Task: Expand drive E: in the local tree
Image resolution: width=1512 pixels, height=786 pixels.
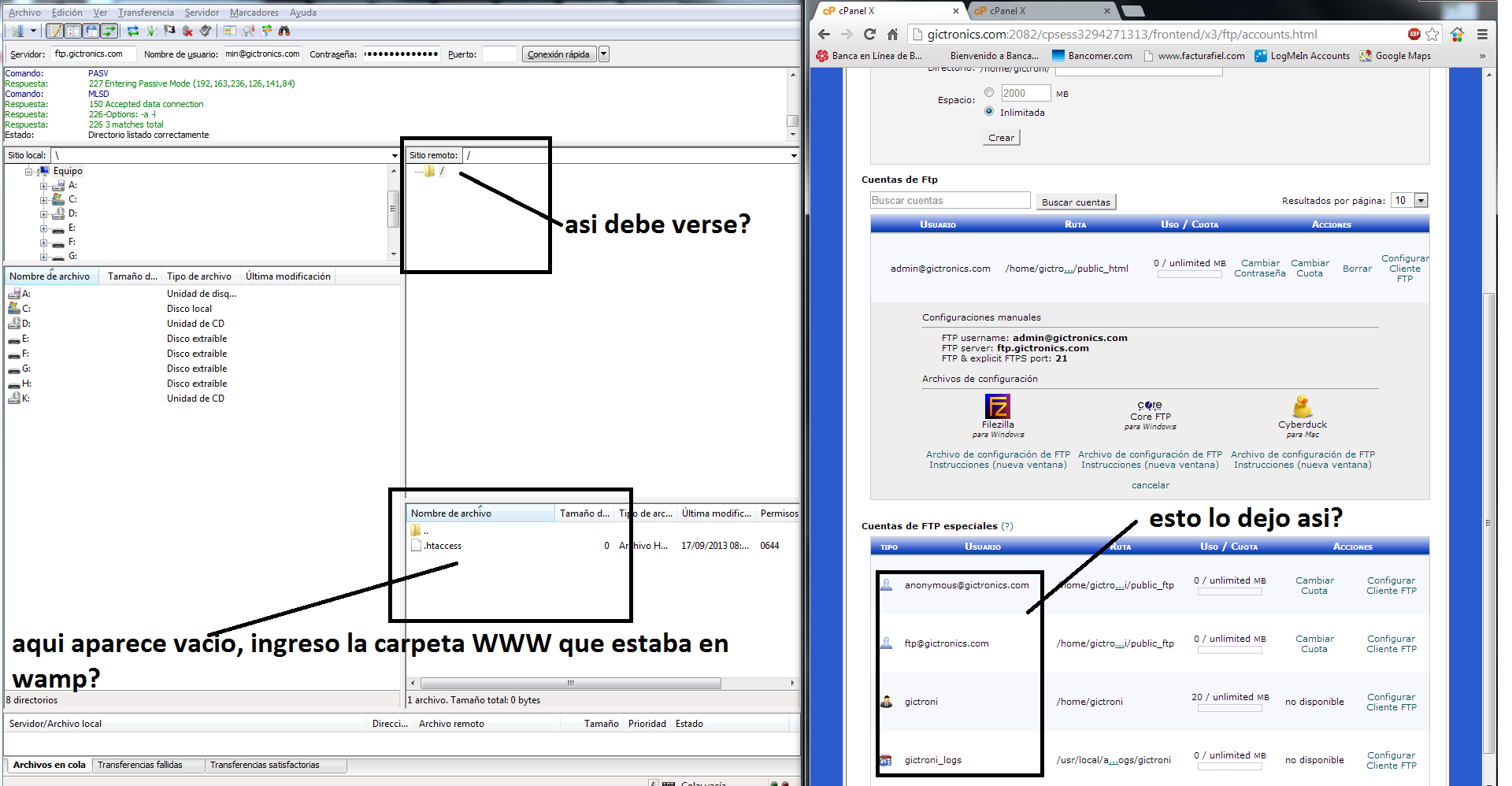Action: pos(44,228)
